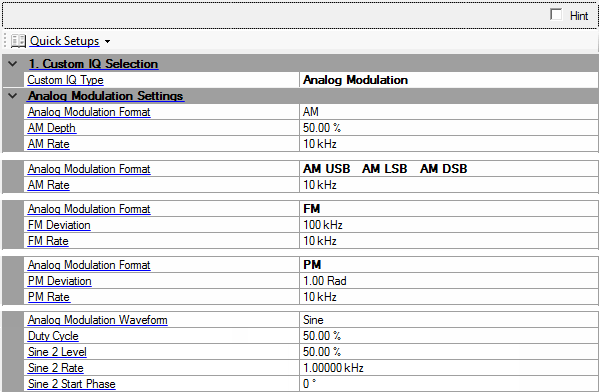Click the Custom IQ Type link
The image size is (599, 392).
pyautogui.click(x=65, y=80)
